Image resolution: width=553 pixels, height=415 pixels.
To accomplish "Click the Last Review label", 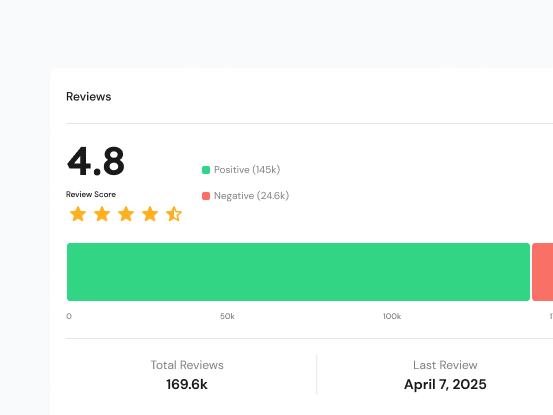I will coord(445,365).
